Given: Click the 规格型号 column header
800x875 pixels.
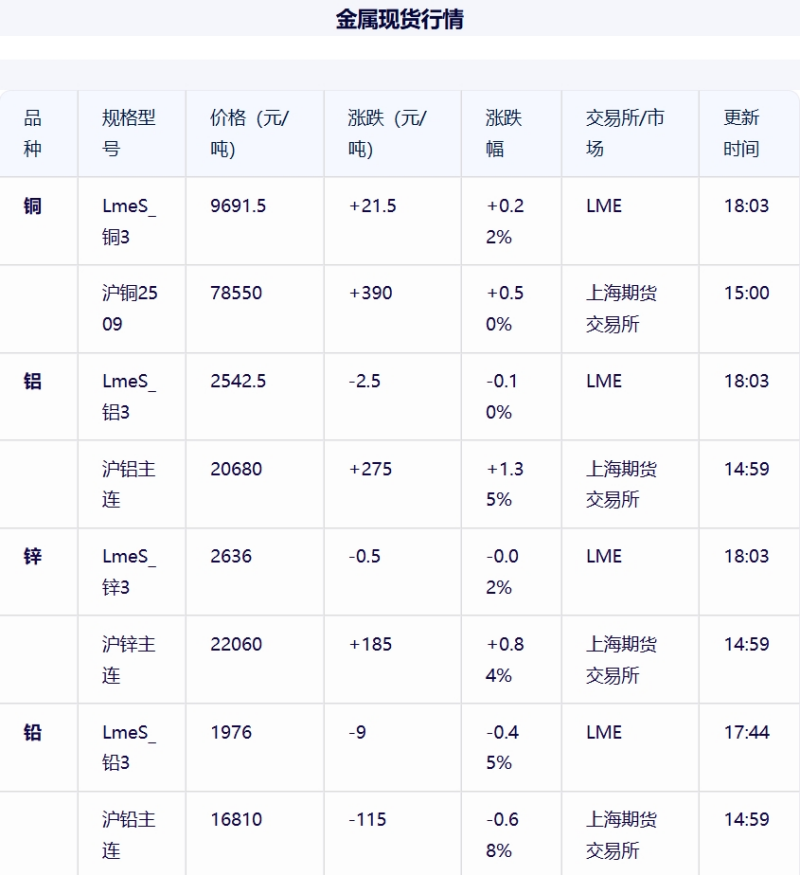Looking at the screenshot, I should [x=129, y=133].
